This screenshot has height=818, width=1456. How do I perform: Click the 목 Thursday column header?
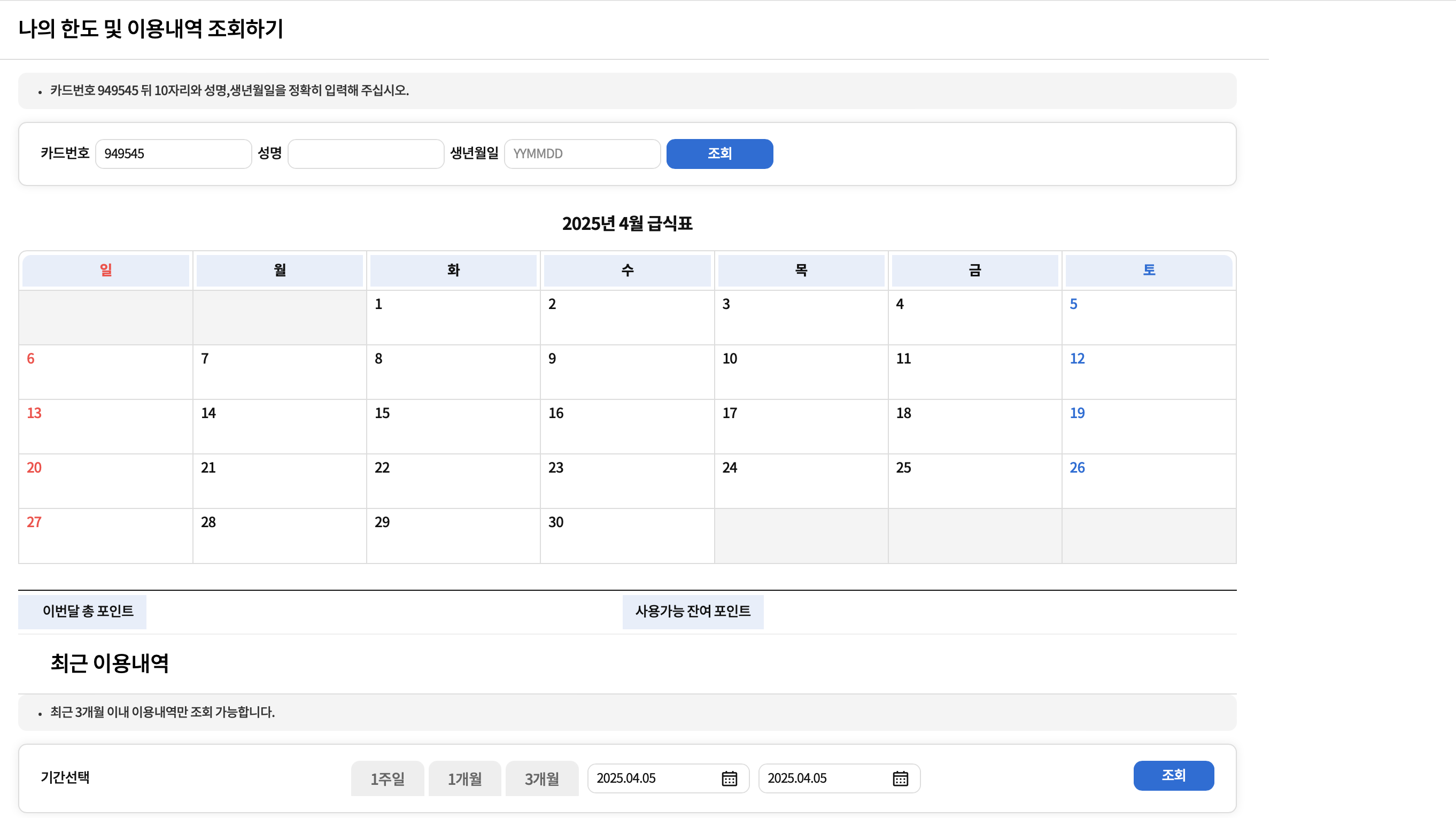click(x=801, y=270)
